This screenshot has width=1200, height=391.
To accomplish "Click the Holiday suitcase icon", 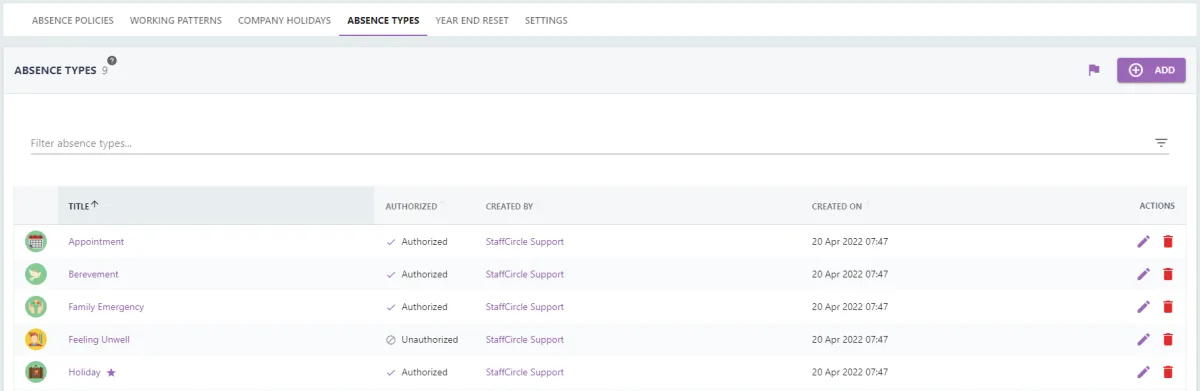I will coord(36,372).
